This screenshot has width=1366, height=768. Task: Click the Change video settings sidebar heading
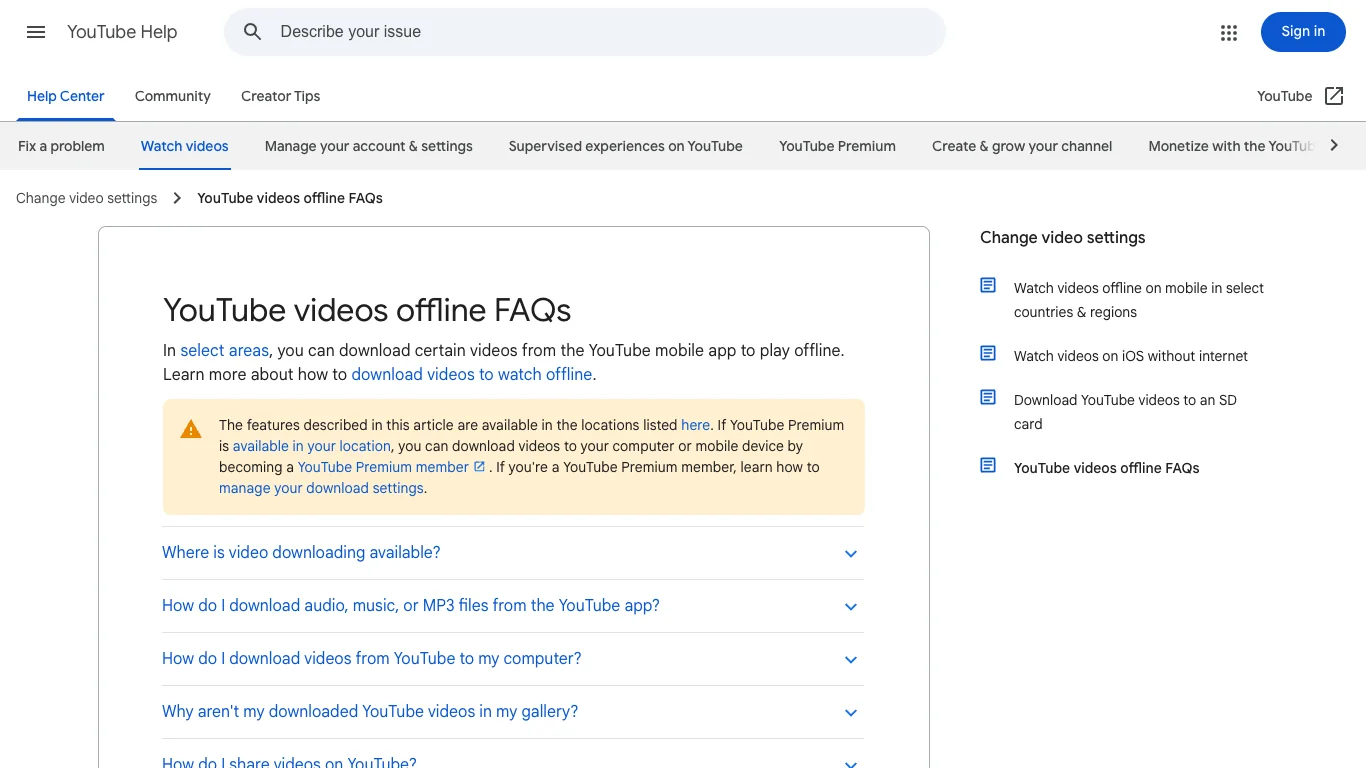click(1063, 238)
